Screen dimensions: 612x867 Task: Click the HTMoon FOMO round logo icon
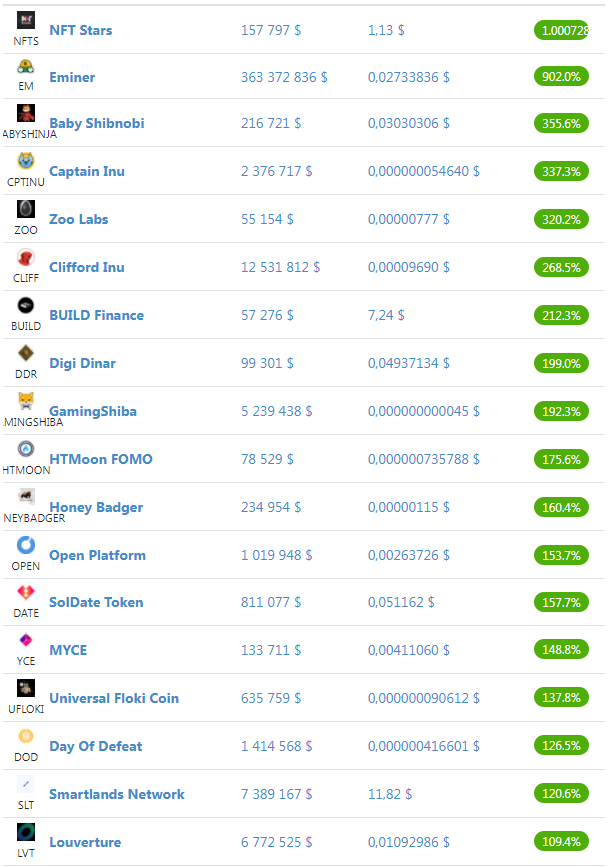[x=26, y=449]
